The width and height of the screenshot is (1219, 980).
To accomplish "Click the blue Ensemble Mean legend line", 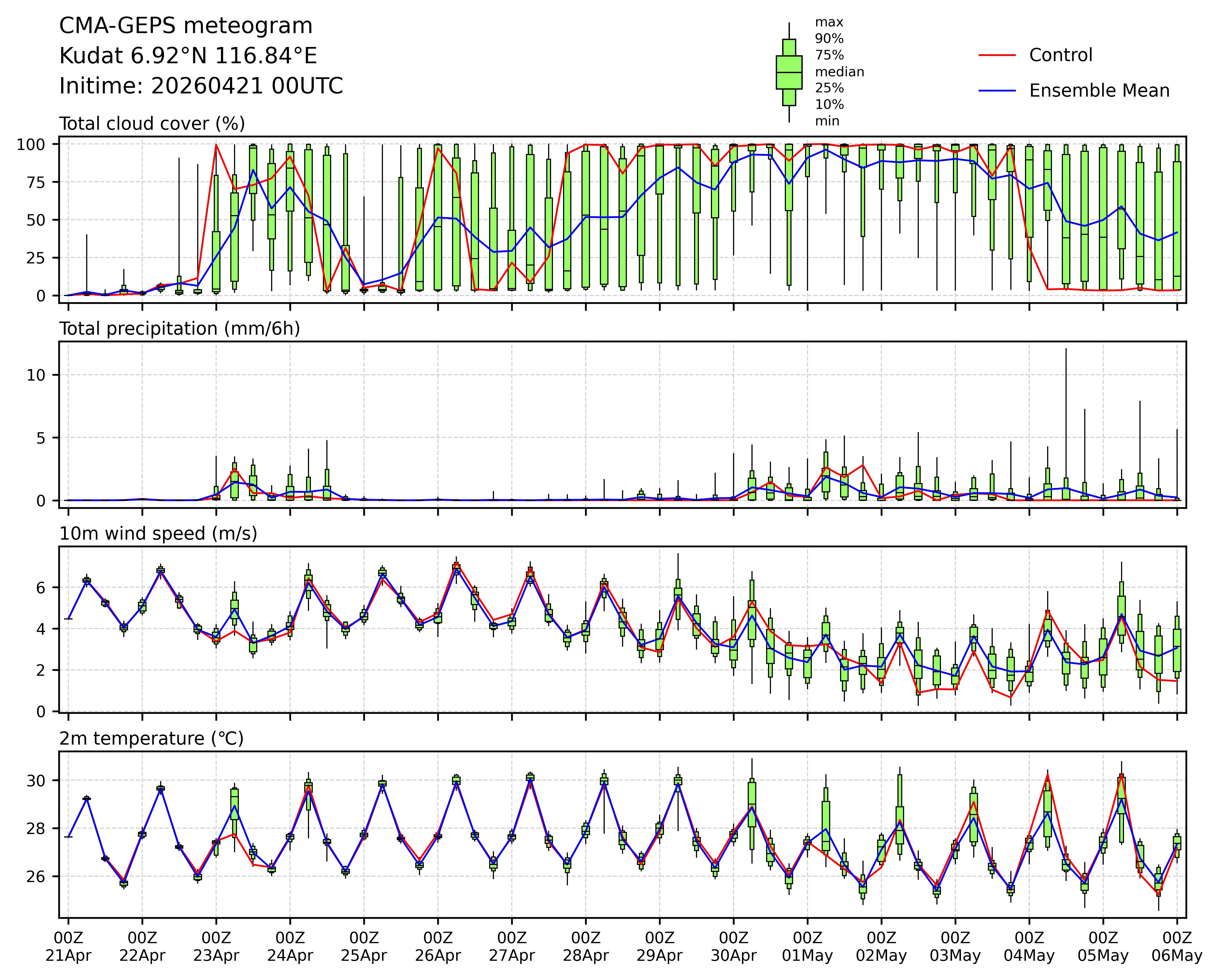I will tap(997, 90).
